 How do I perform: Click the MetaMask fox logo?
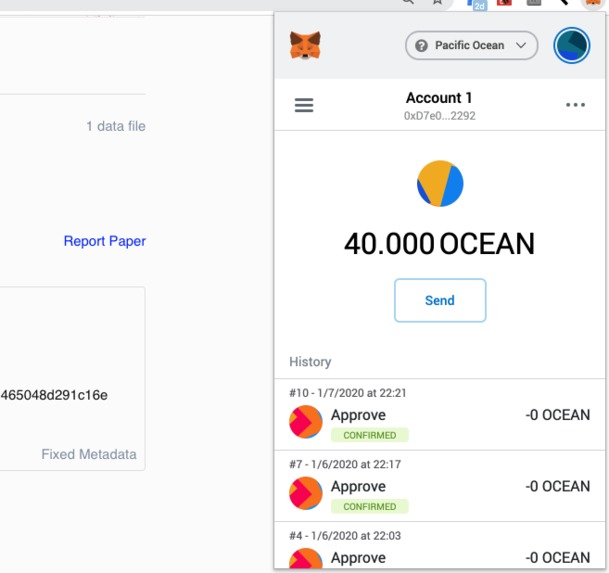pos(305,46)
